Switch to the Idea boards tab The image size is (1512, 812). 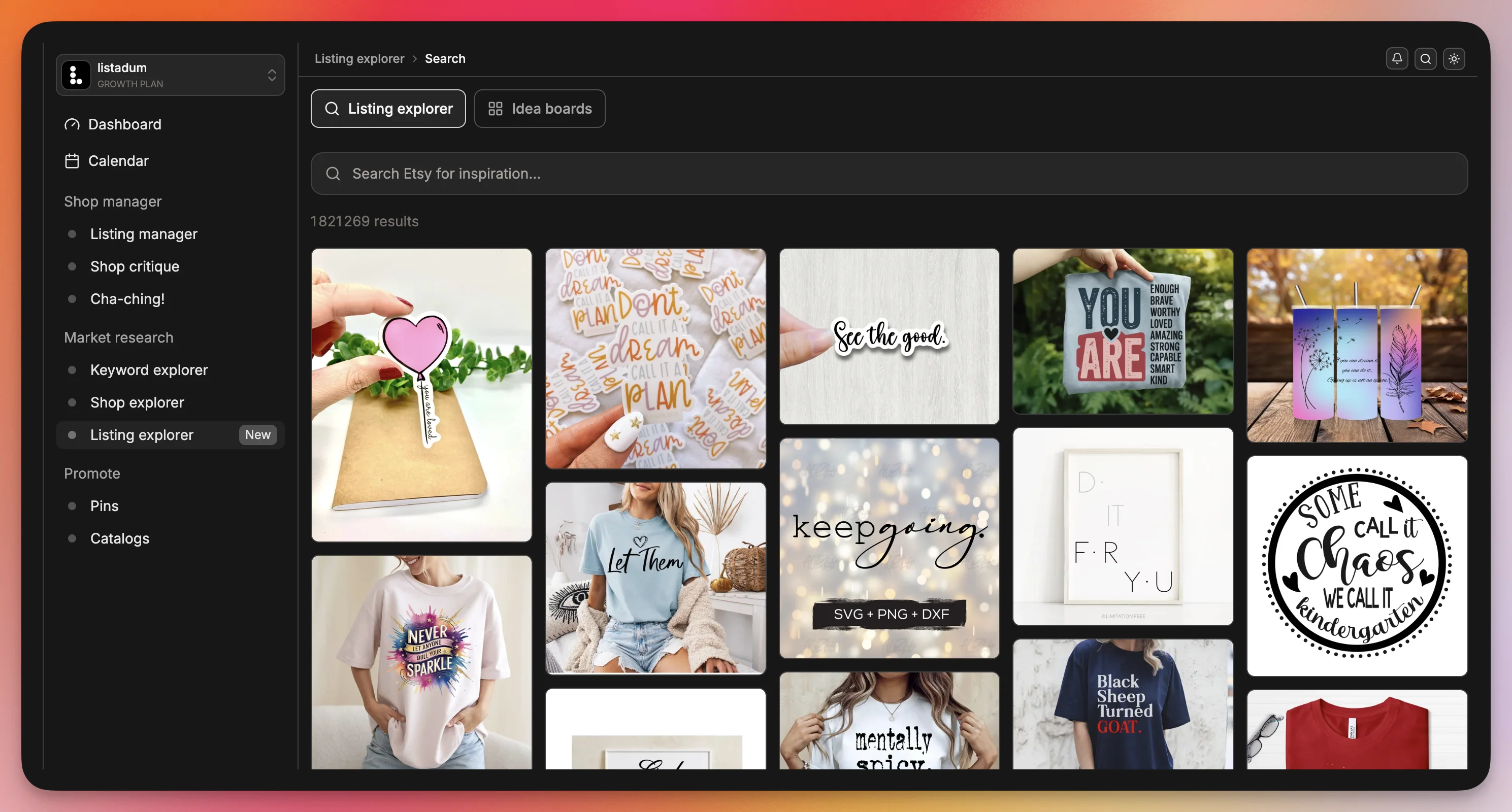pos(539,109)
